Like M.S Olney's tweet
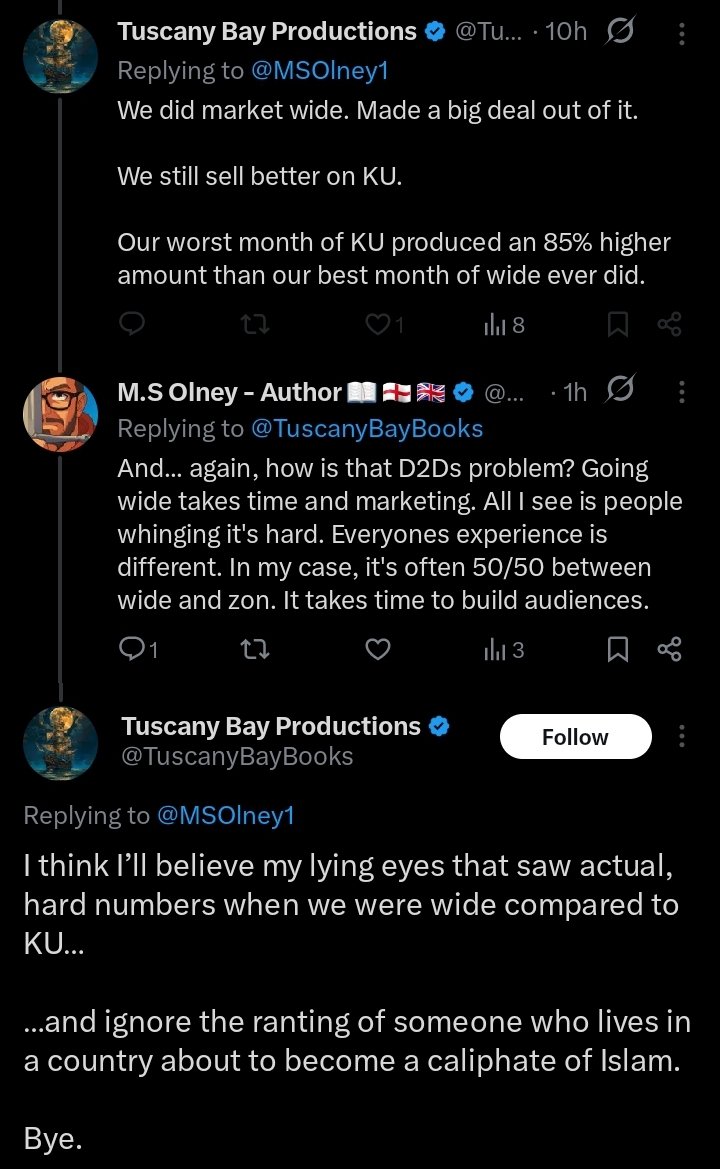 click(377, 650)
